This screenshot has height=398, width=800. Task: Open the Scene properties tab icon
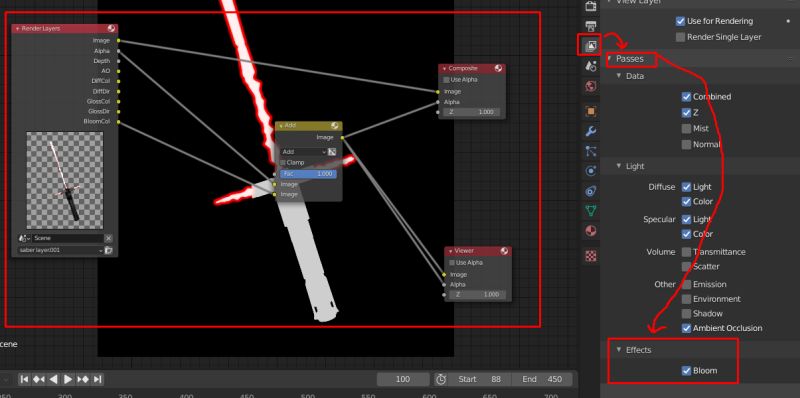point(590,65)
